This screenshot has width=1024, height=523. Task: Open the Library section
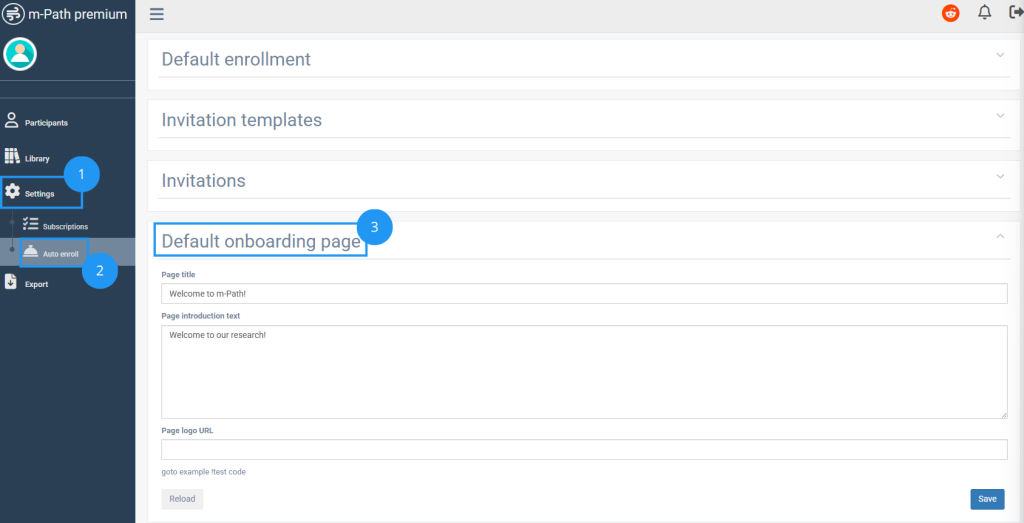click(x=36, y=158)
